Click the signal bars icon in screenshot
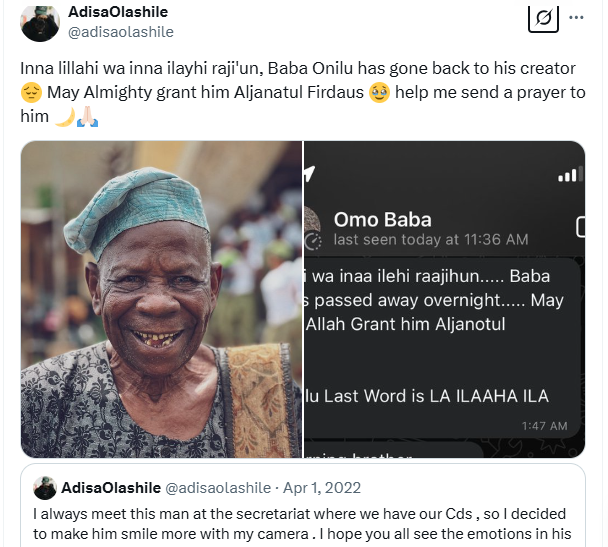The height and width of the screenshot is (547, 608). pyautogui.click(x=568, y=175)
